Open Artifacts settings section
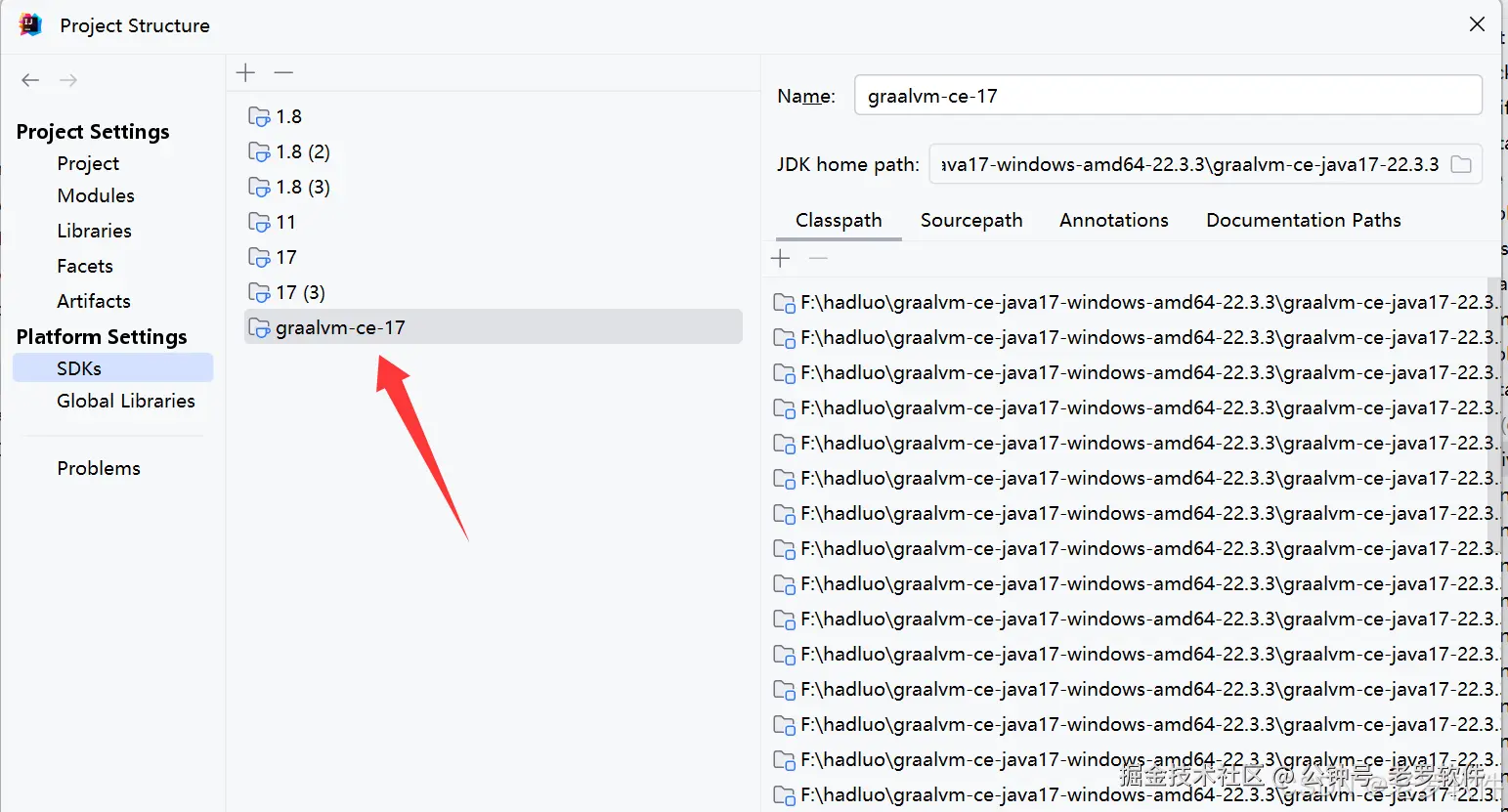This screenshot has width=1508, height=812. 94,301
